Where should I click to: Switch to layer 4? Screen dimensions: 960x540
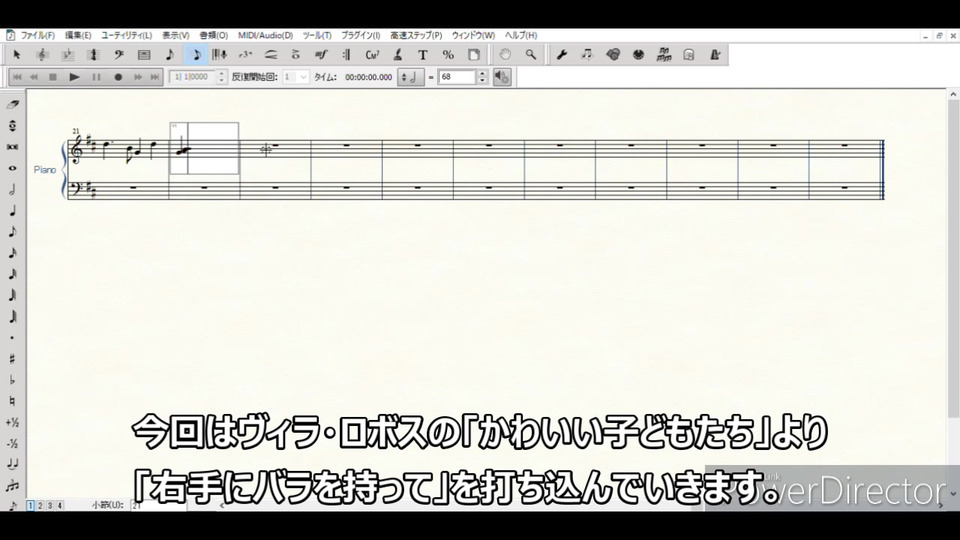pos(59,506)
